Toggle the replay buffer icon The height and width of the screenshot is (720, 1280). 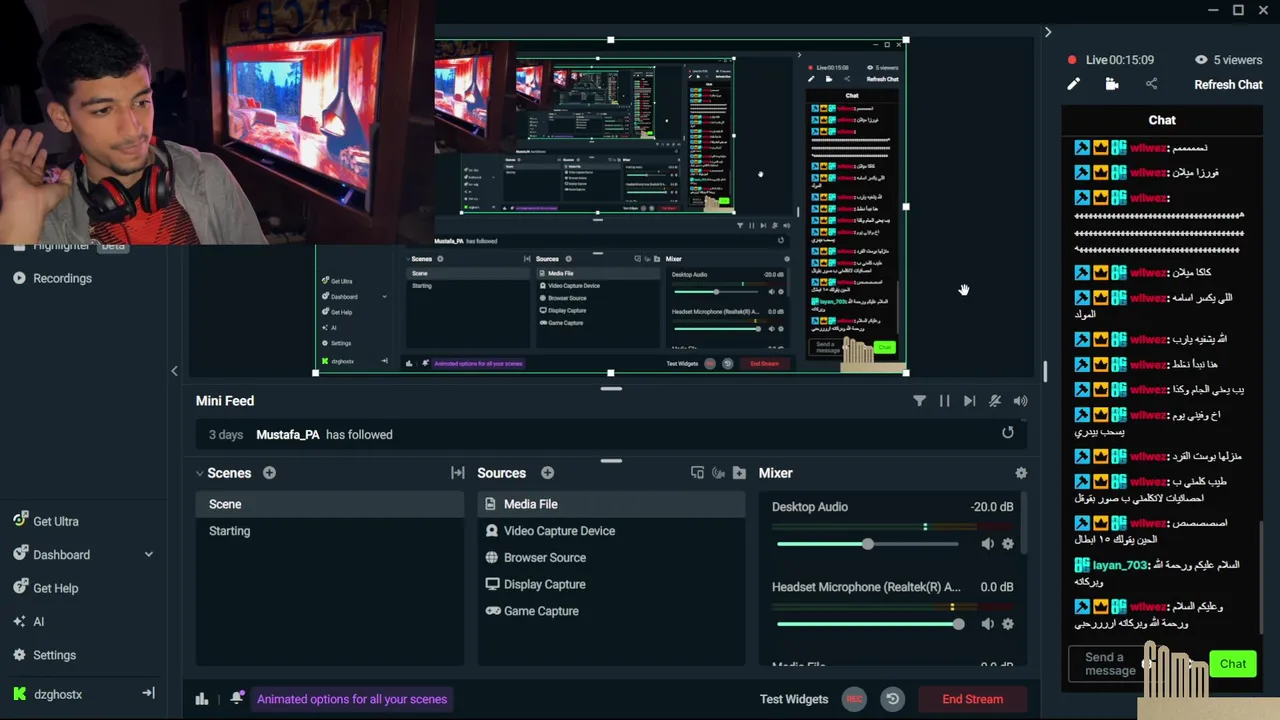point(893,699)
